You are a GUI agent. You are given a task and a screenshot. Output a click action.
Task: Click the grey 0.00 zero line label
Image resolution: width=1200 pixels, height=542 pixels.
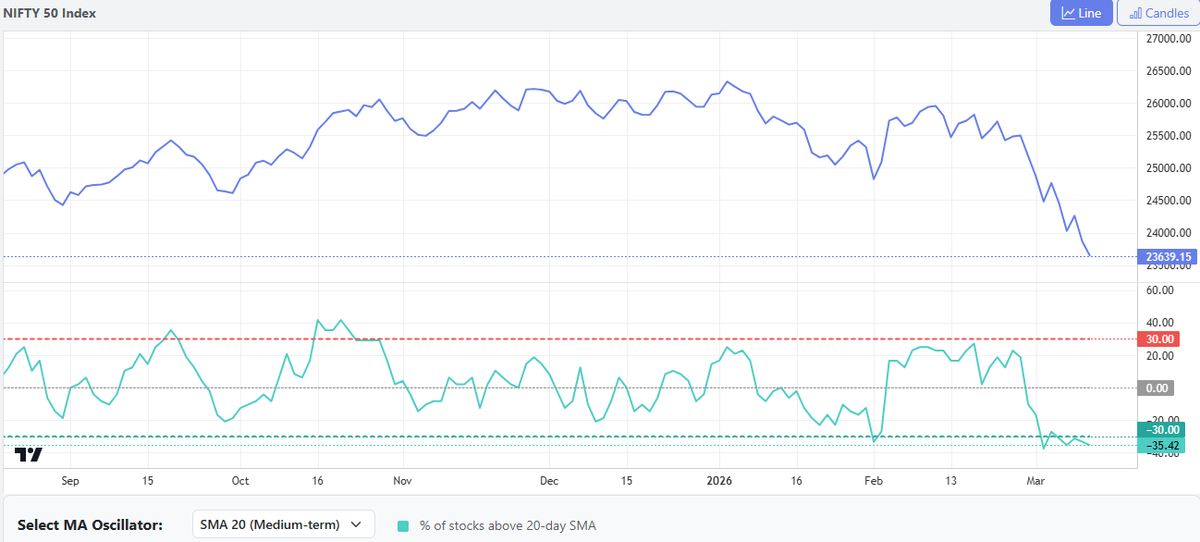1157,387
